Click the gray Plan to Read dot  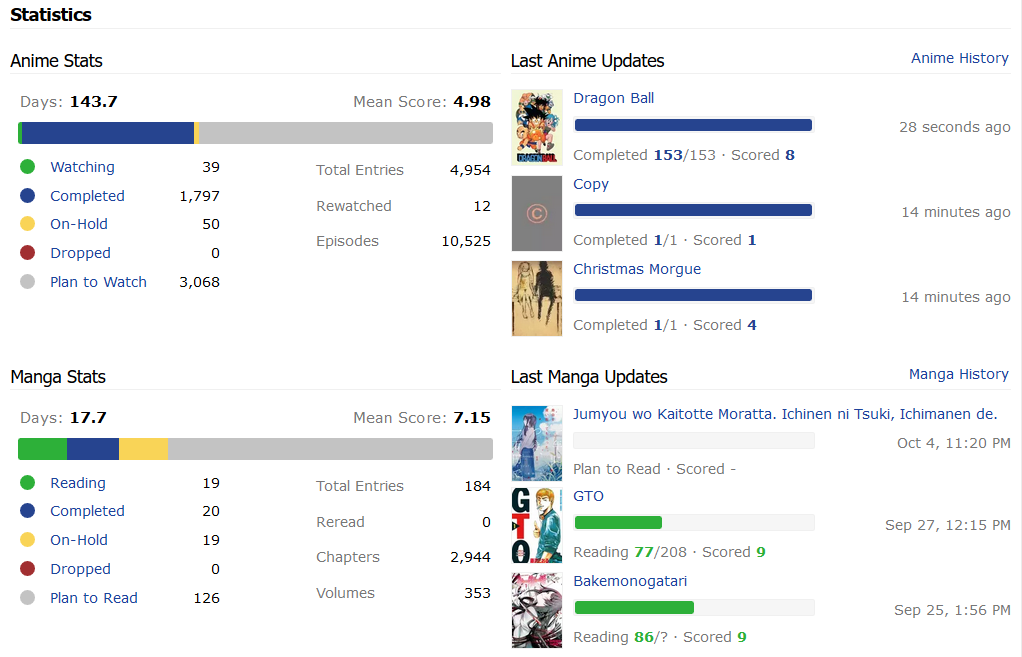click(x=27, y=597)
